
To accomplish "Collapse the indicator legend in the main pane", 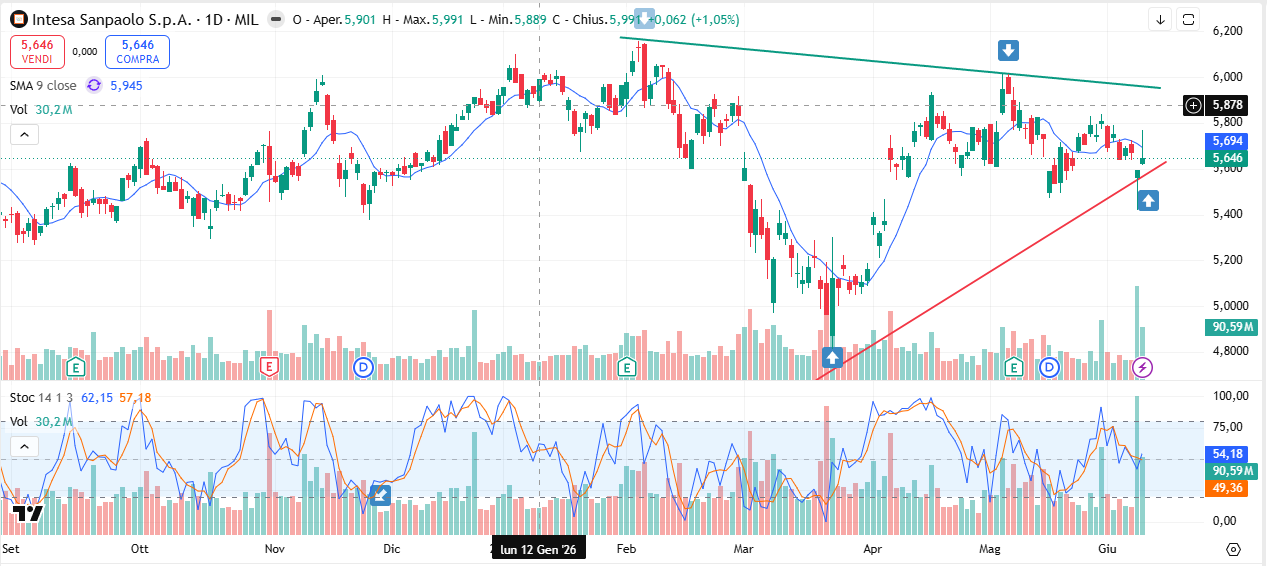I will [x=24, y=134].
